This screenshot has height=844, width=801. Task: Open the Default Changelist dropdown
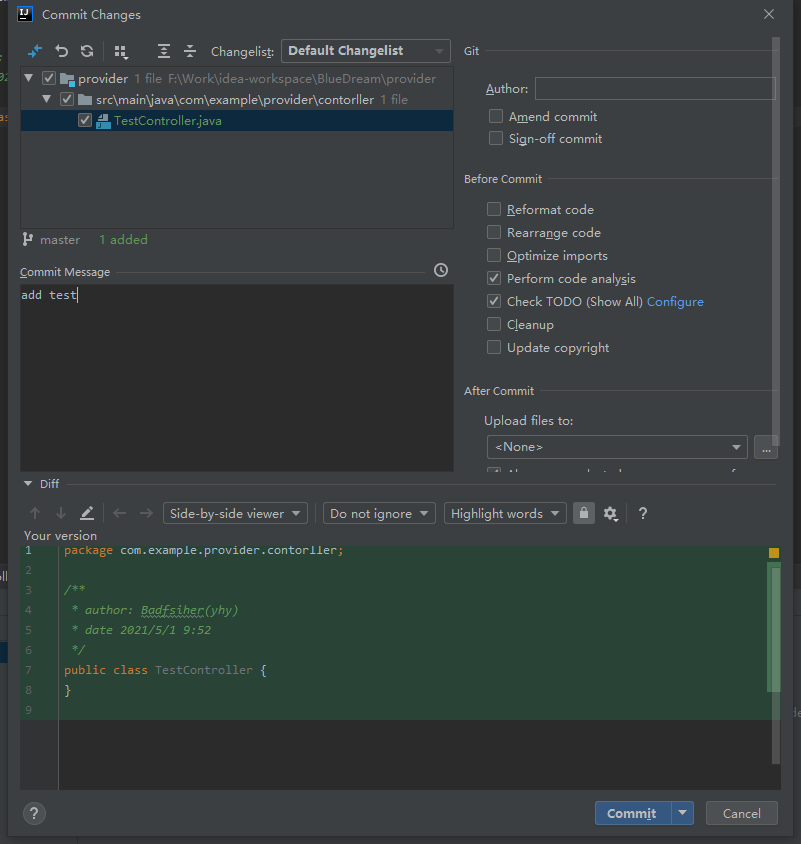click(366, 51)
